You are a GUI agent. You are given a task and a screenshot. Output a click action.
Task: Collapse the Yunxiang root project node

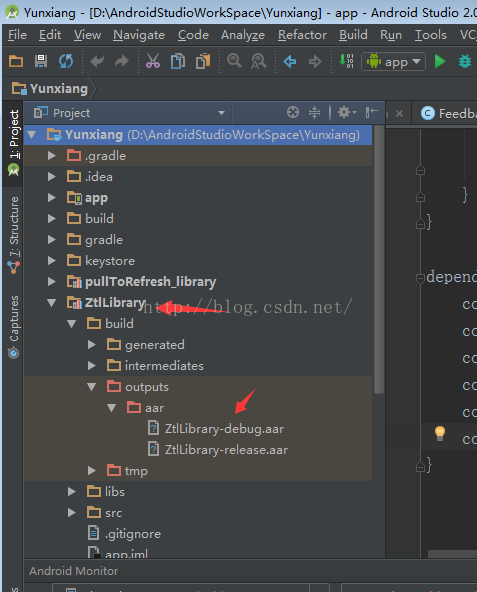pyautogui.click(x=32, y=135)
